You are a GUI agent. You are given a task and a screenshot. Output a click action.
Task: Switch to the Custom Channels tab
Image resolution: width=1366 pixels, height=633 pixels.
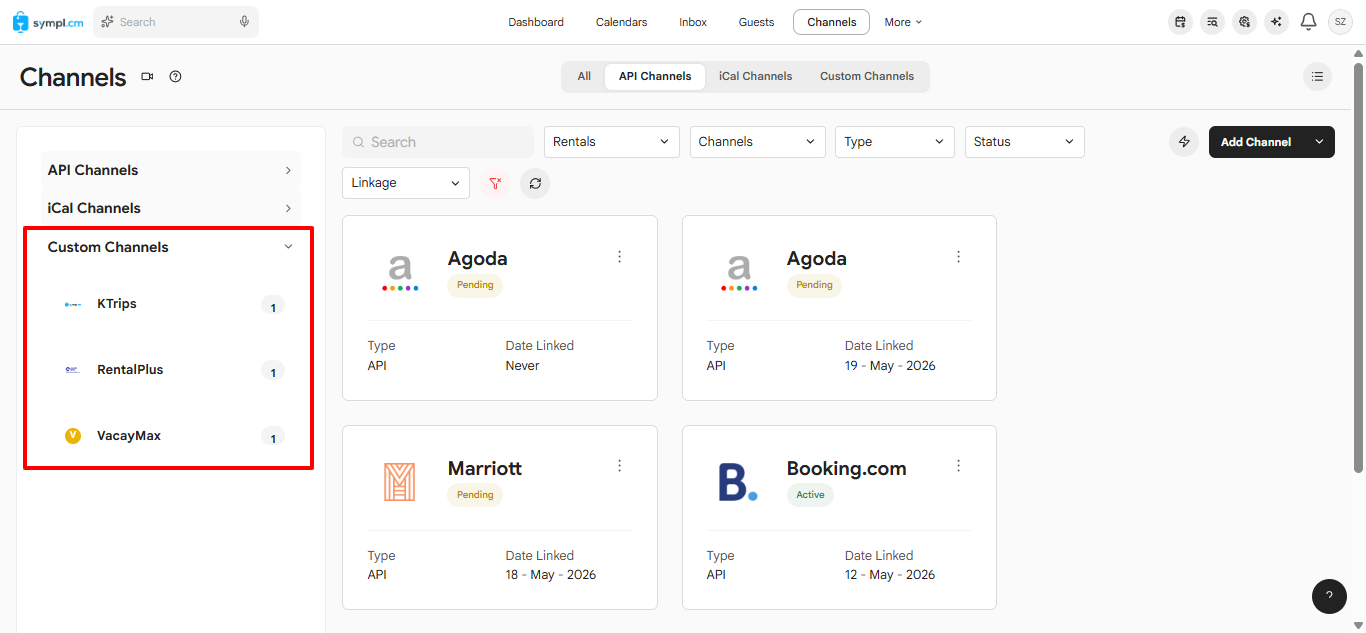pyautogui.click(x=867, y=76)
